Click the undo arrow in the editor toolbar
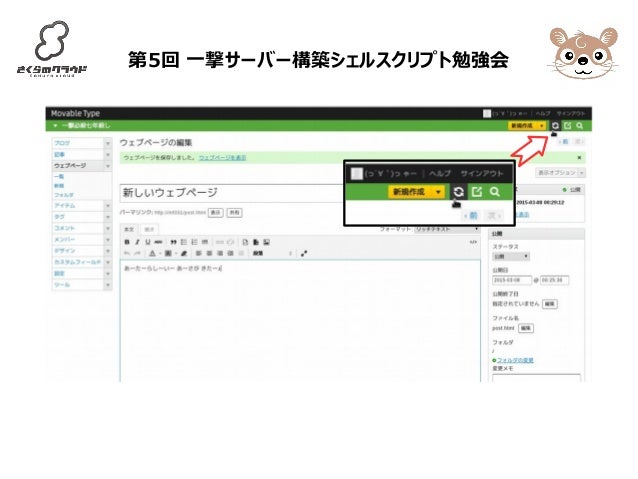This screenshot has width=638, height=479. [127, 253]
